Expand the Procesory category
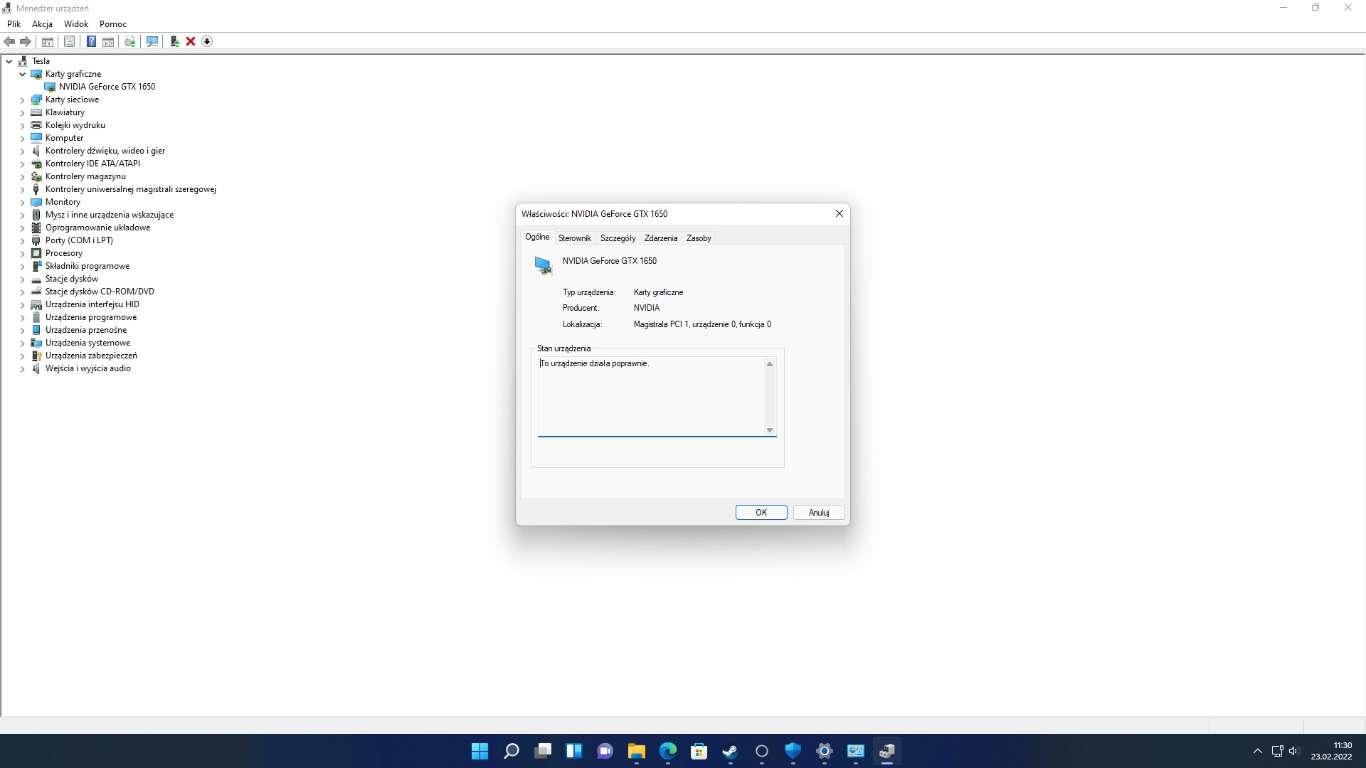The height and width of the screenshot is (768, 1366). point(22,253)
